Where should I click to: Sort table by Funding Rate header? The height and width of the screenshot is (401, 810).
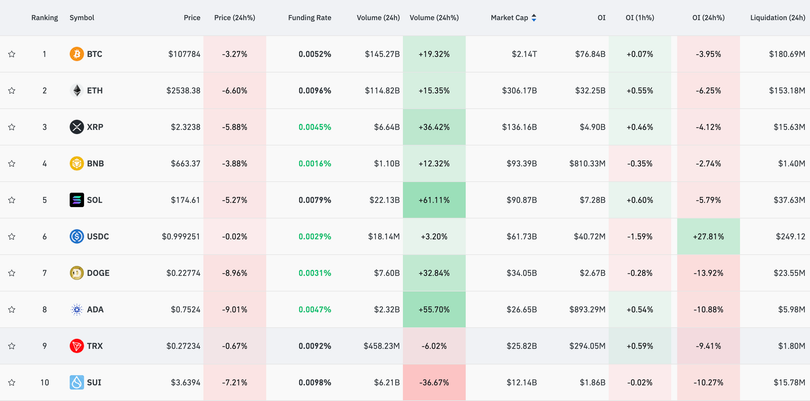[309, 18]
